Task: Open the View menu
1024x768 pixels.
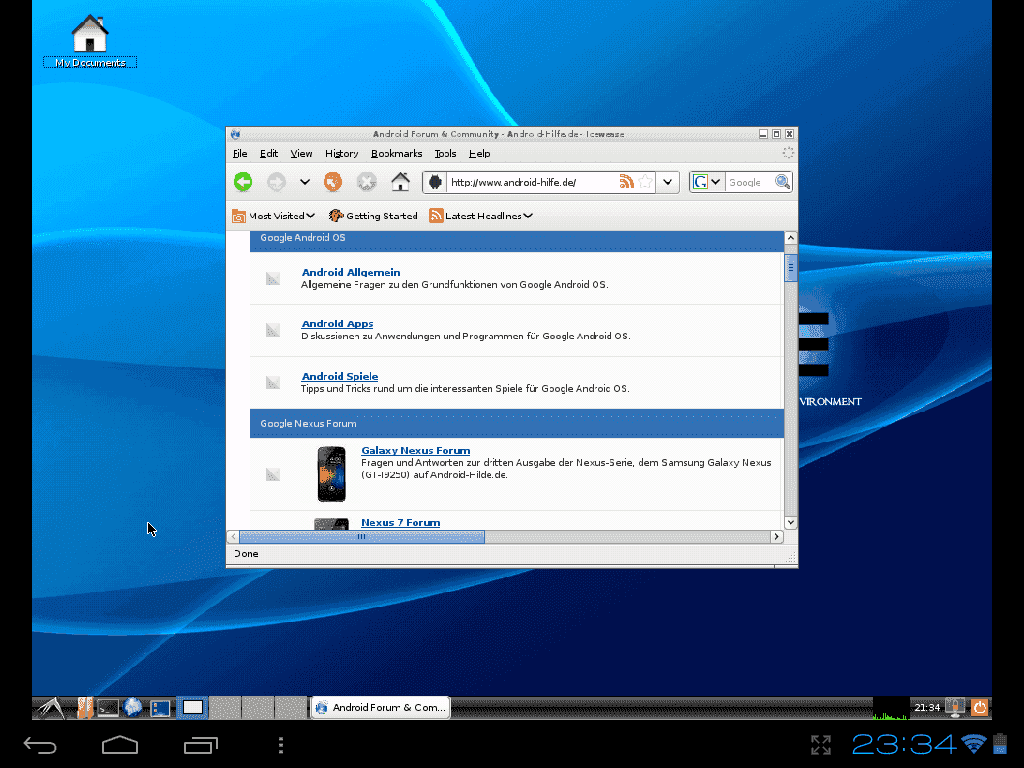Action: pyautogui.click(x=301, y=153)
